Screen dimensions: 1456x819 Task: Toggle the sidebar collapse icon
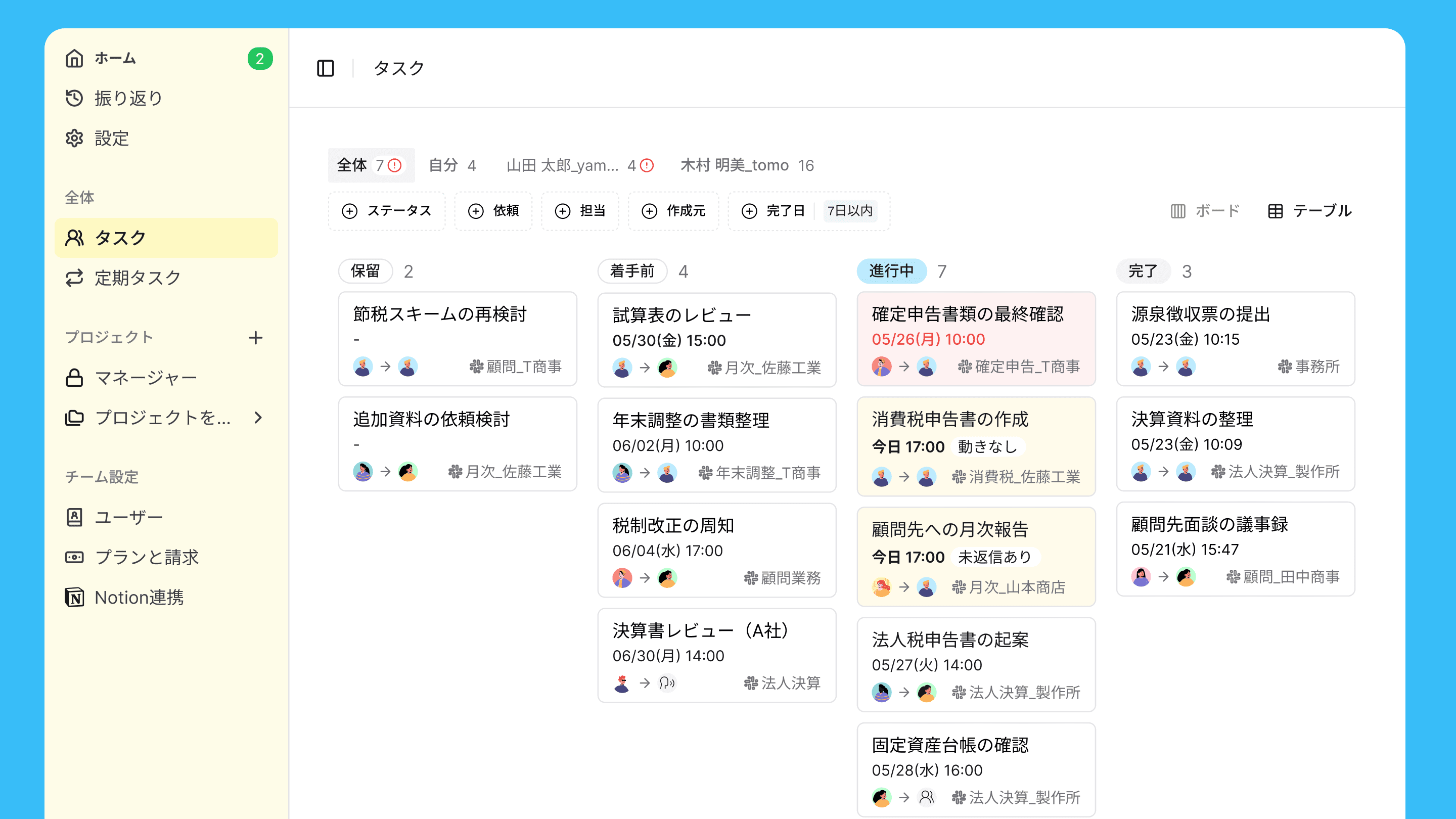pyautogui.click(x=325, y=68)
